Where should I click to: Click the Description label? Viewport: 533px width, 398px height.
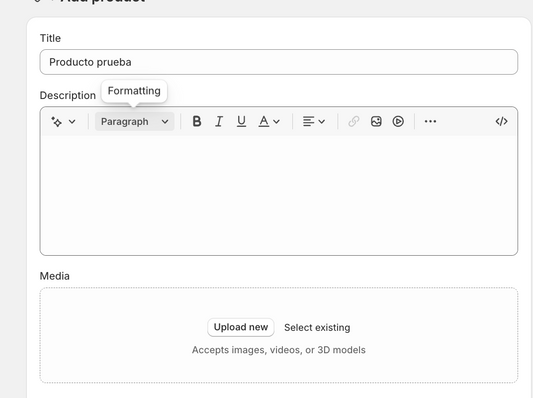[x=68, y=96]
